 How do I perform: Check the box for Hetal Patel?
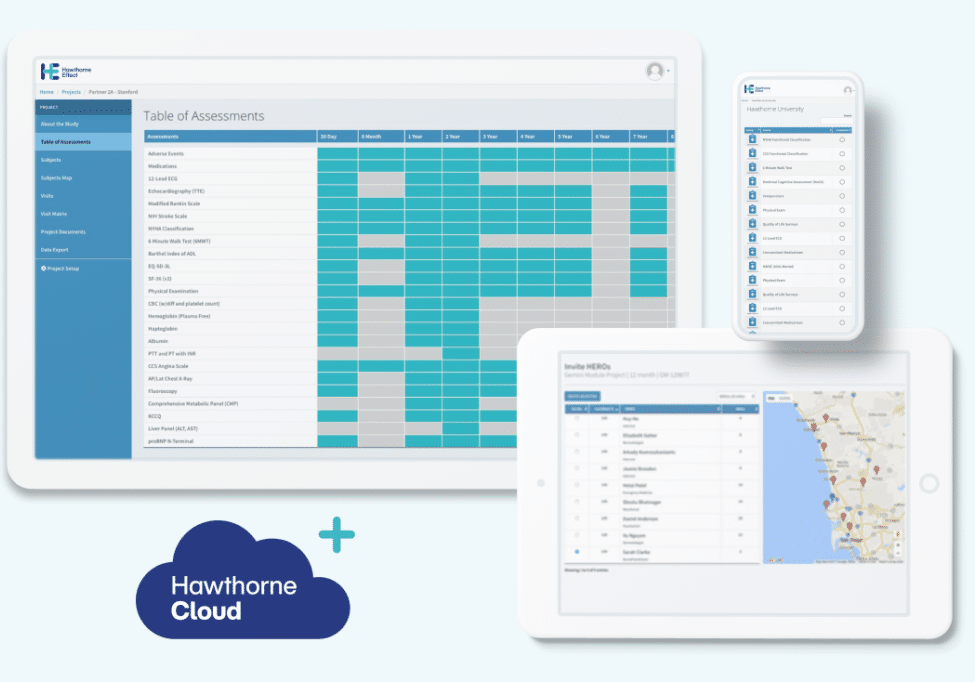[576, 485]
